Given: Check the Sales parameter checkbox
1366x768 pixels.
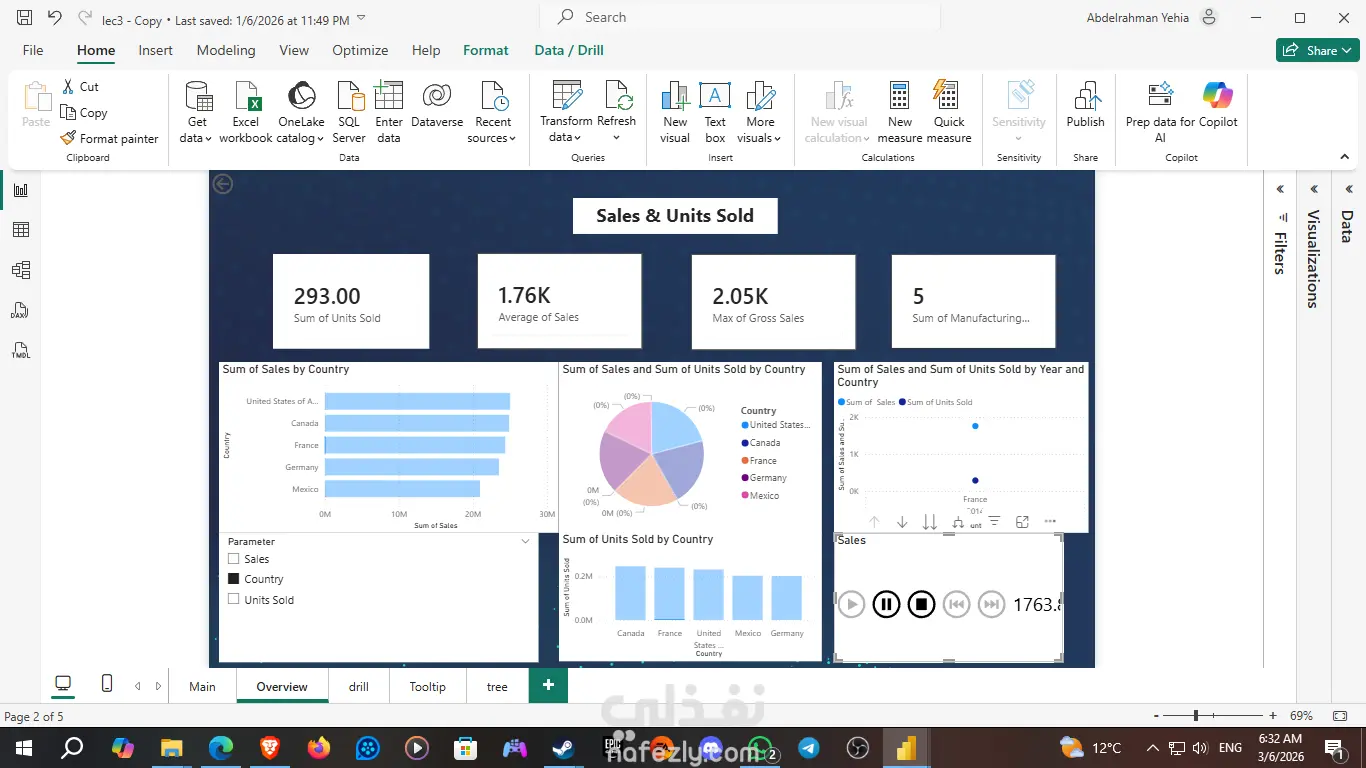Looking at the screenshot, I should [234, 560].
